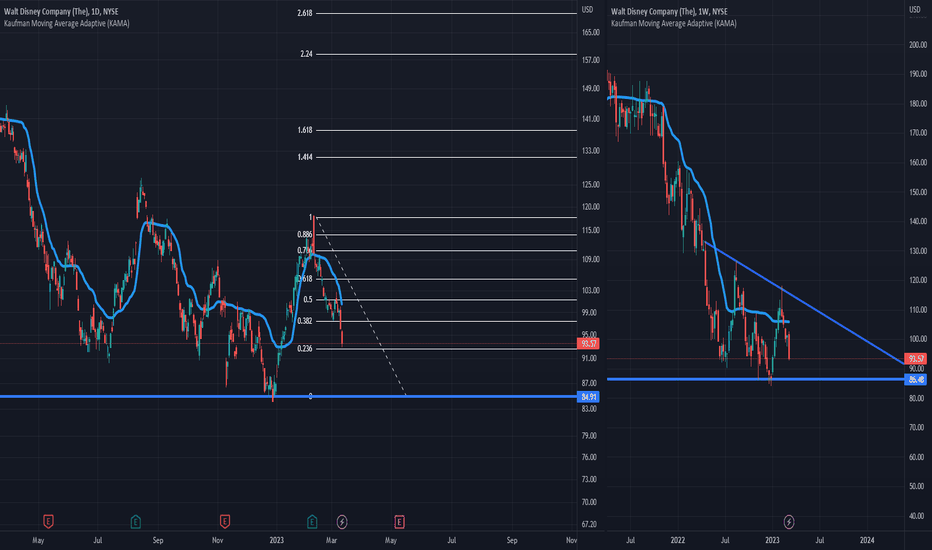Select the 1.414 Fibonacci level label
This screenshot has width=932, height=550.
click(305, 158)
